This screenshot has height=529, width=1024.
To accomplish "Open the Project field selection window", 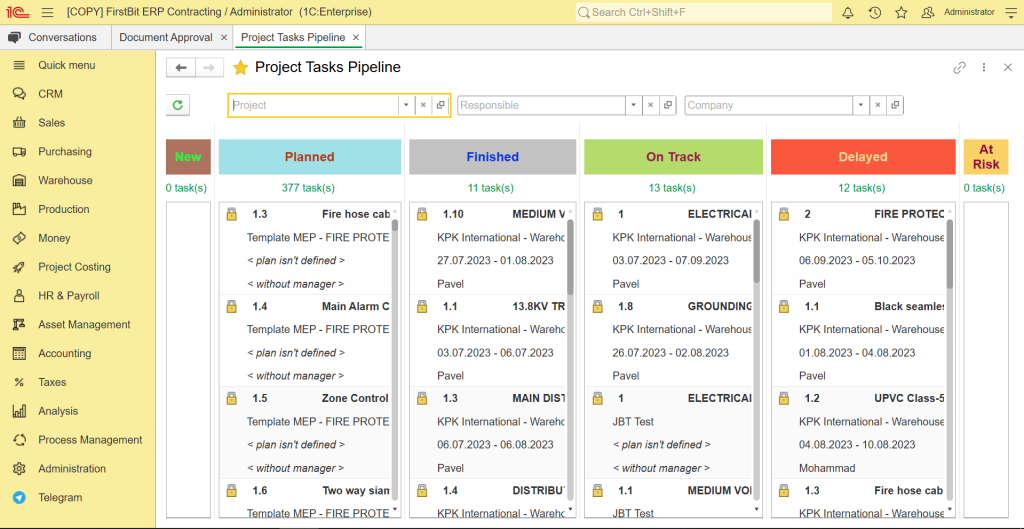I will pos(440,105).
